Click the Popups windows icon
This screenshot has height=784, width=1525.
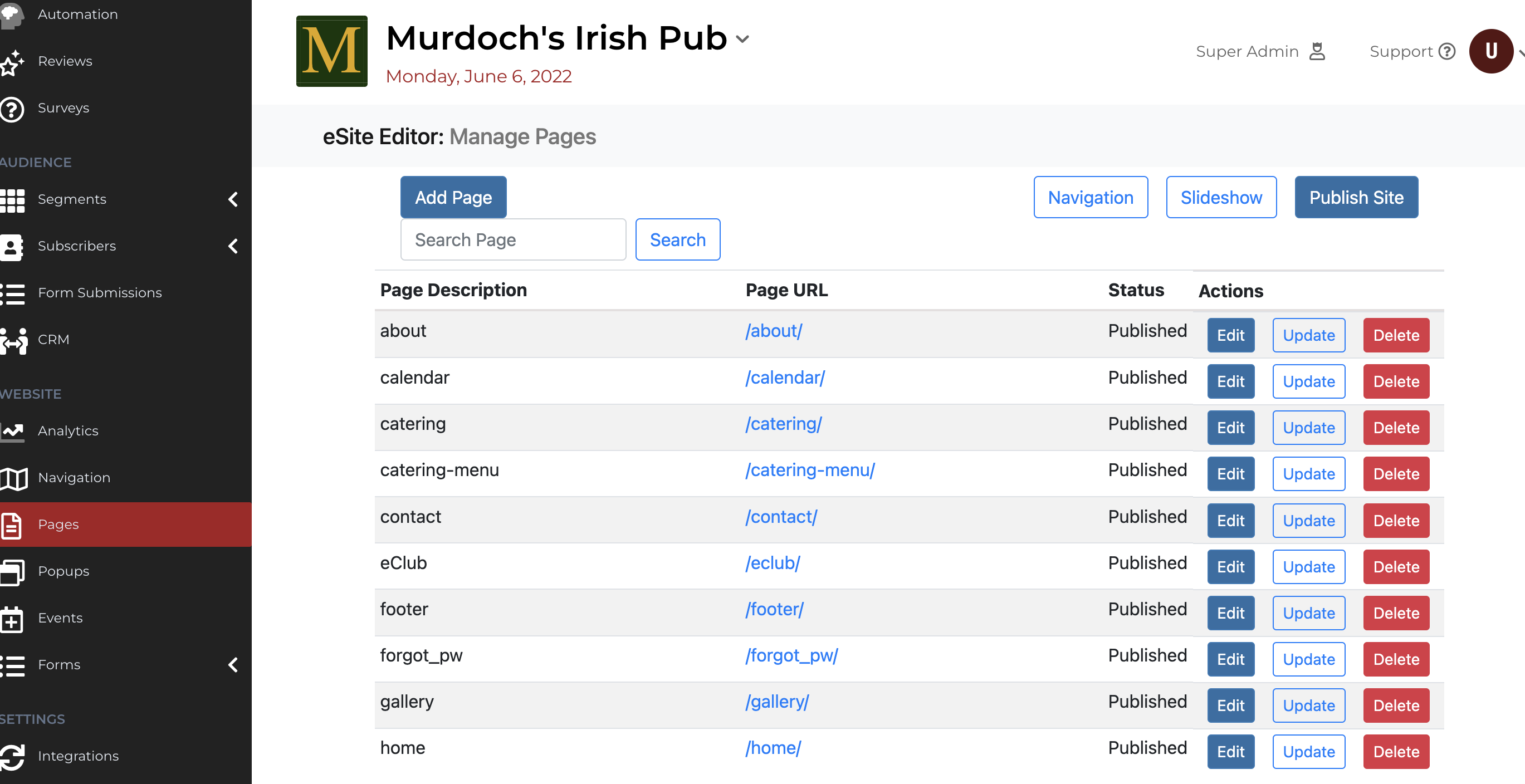tap(12, 572)
